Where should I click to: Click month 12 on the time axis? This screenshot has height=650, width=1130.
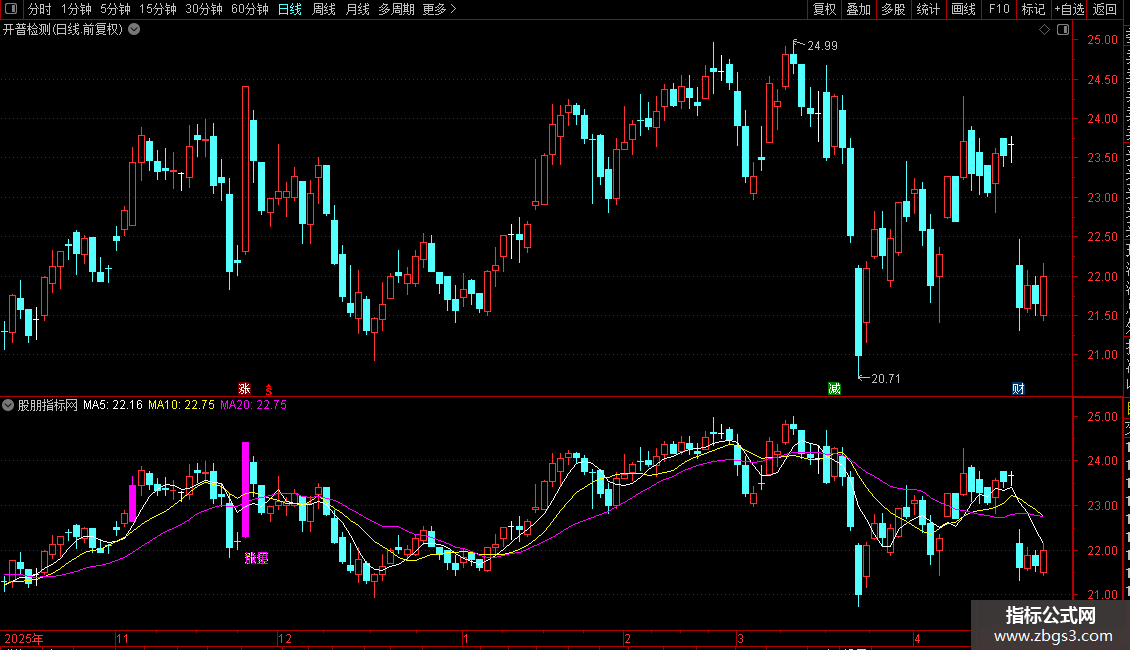285,638
